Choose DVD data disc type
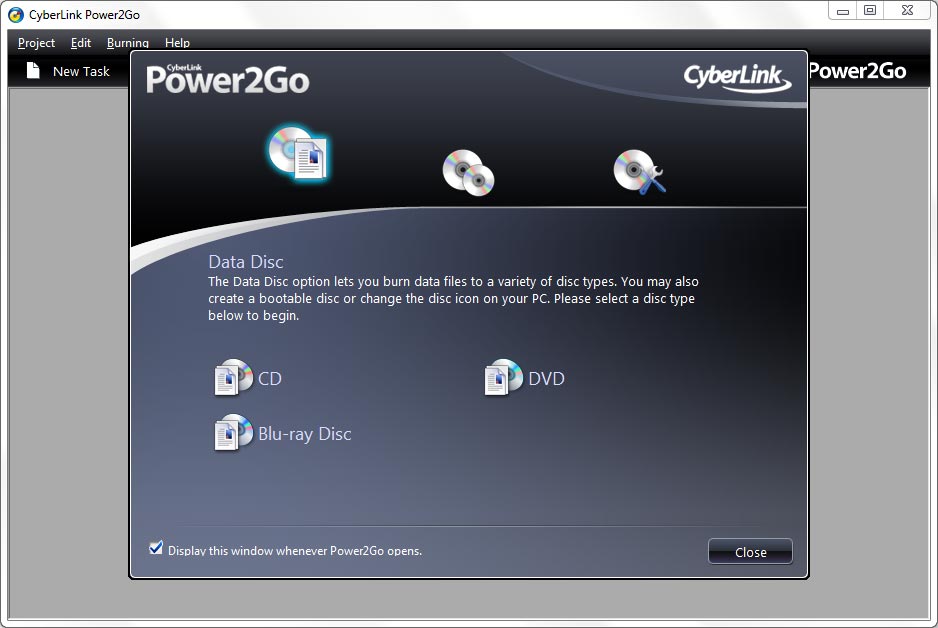 (524, 378)
